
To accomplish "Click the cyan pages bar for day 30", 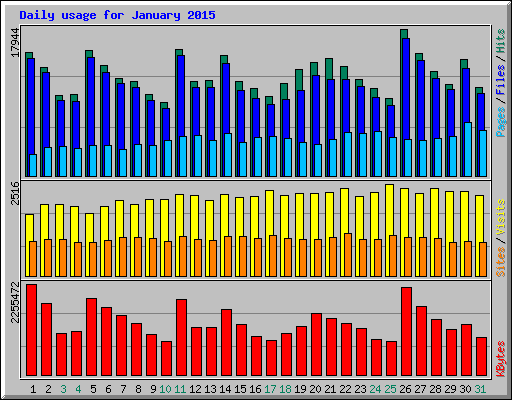I will [x=468, y=149].
